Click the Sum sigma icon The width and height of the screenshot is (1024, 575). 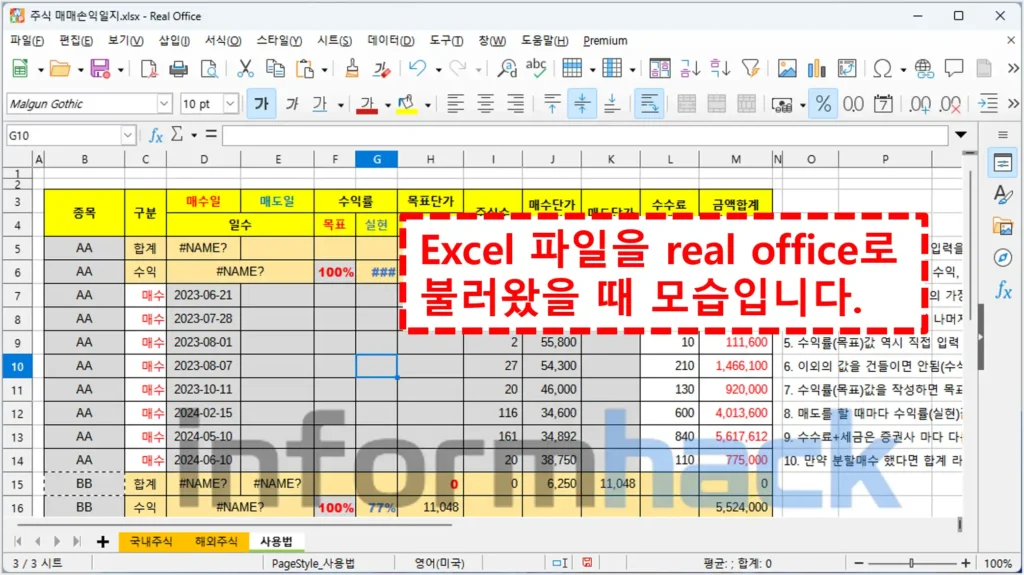click(177, 135)
